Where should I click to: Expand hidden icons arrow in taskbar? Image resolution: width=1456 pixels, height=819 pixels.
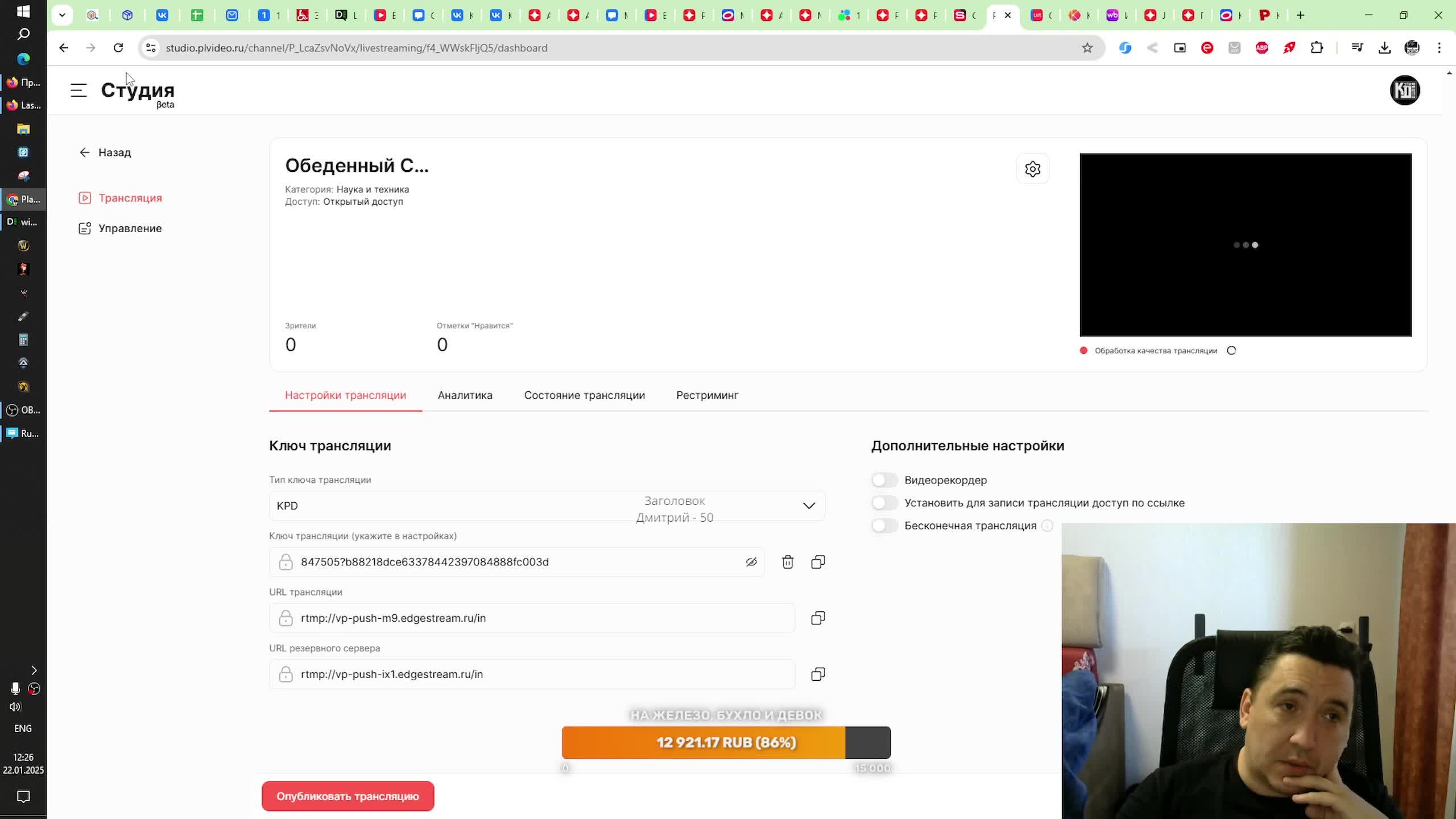coord(34,670)
